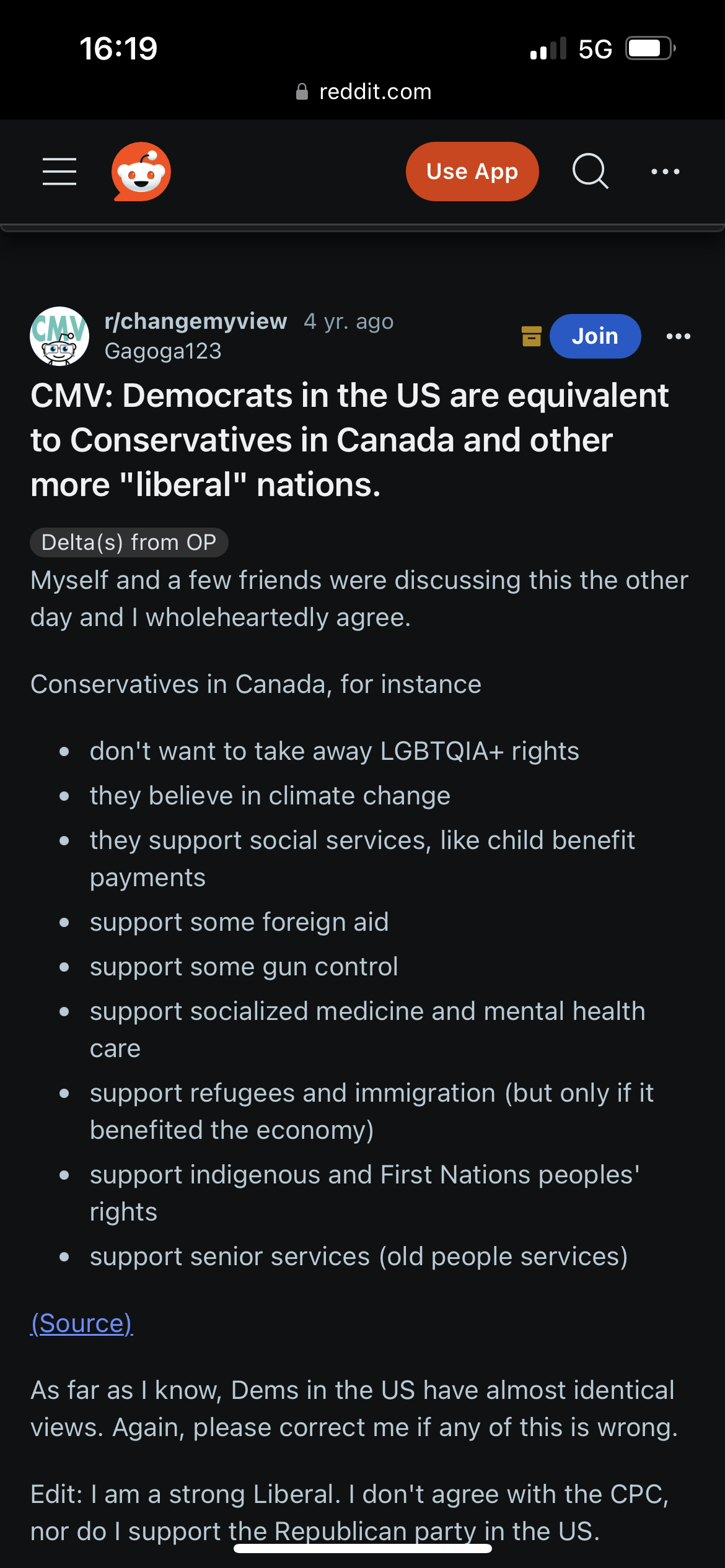Tap the 5G signal indicator

[x=595, y=49]
